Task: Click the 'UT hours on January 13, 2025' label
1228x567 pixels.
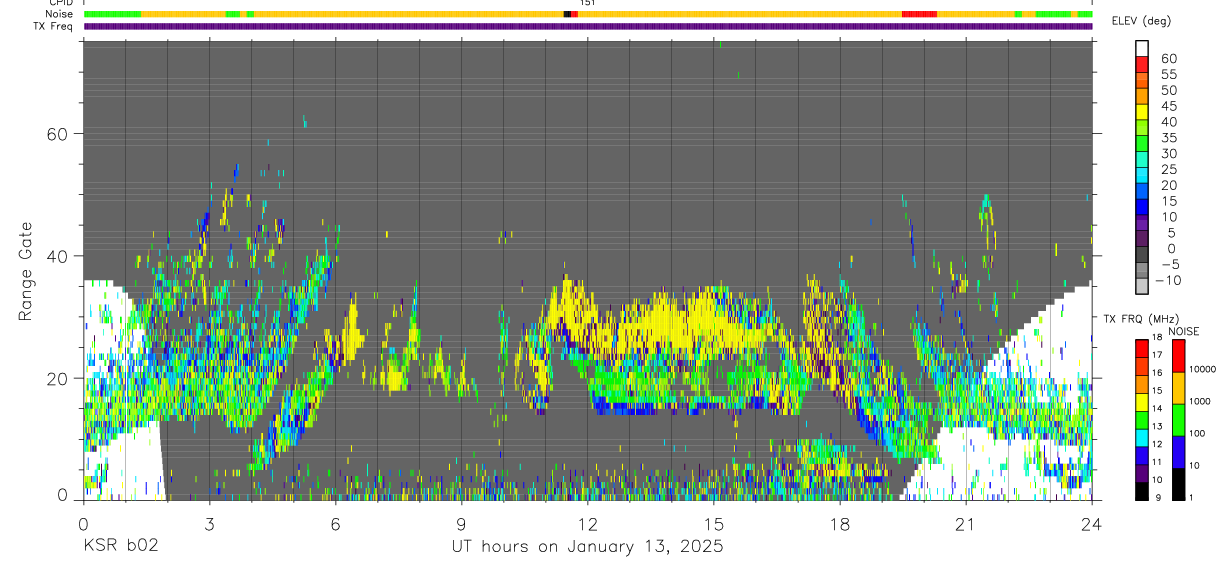Action: tap(586, 547)
